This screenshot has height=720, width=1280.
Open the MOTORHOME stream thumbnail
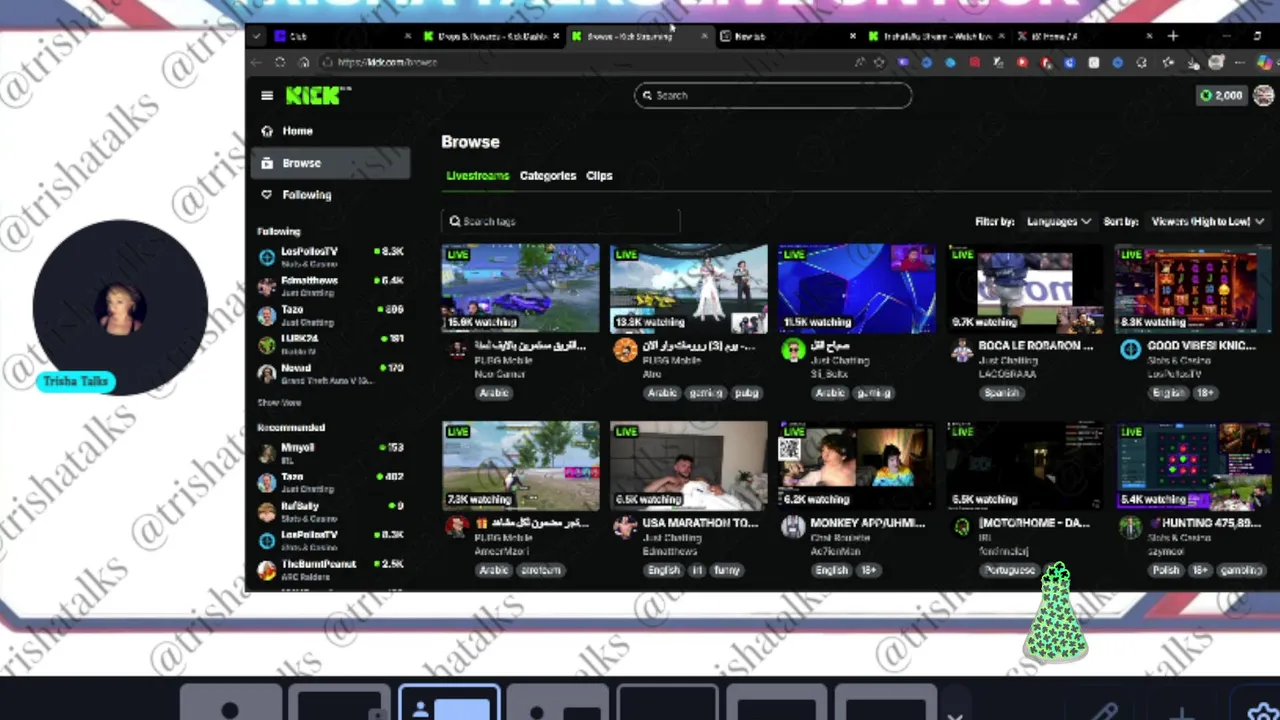pyautogui.click(x=1026, y=465)
